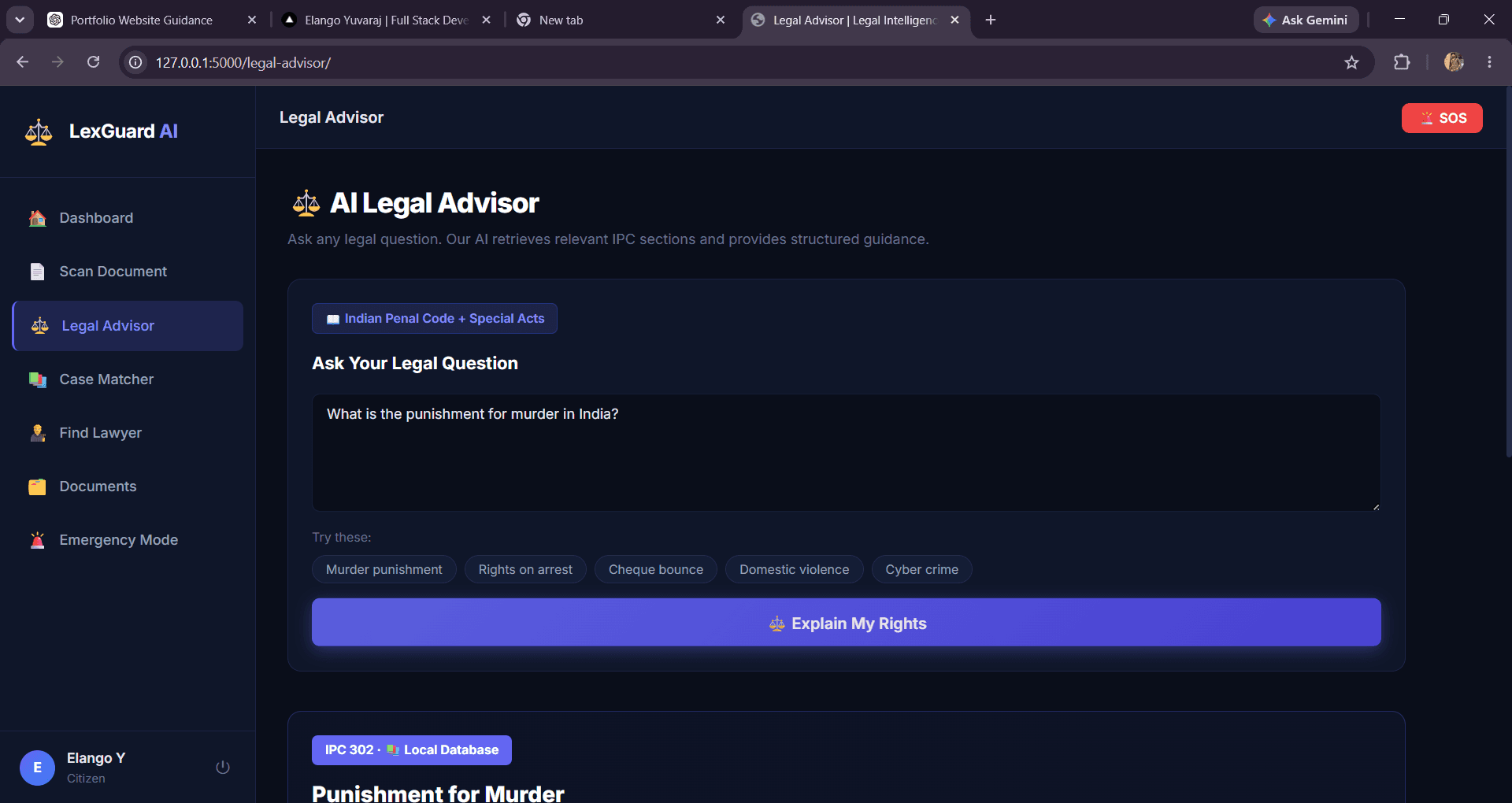Pick the Domestic violence suggestion chip
Image resolution: width=1512 pixels, height=803 pixels.
tap(795, 569)
